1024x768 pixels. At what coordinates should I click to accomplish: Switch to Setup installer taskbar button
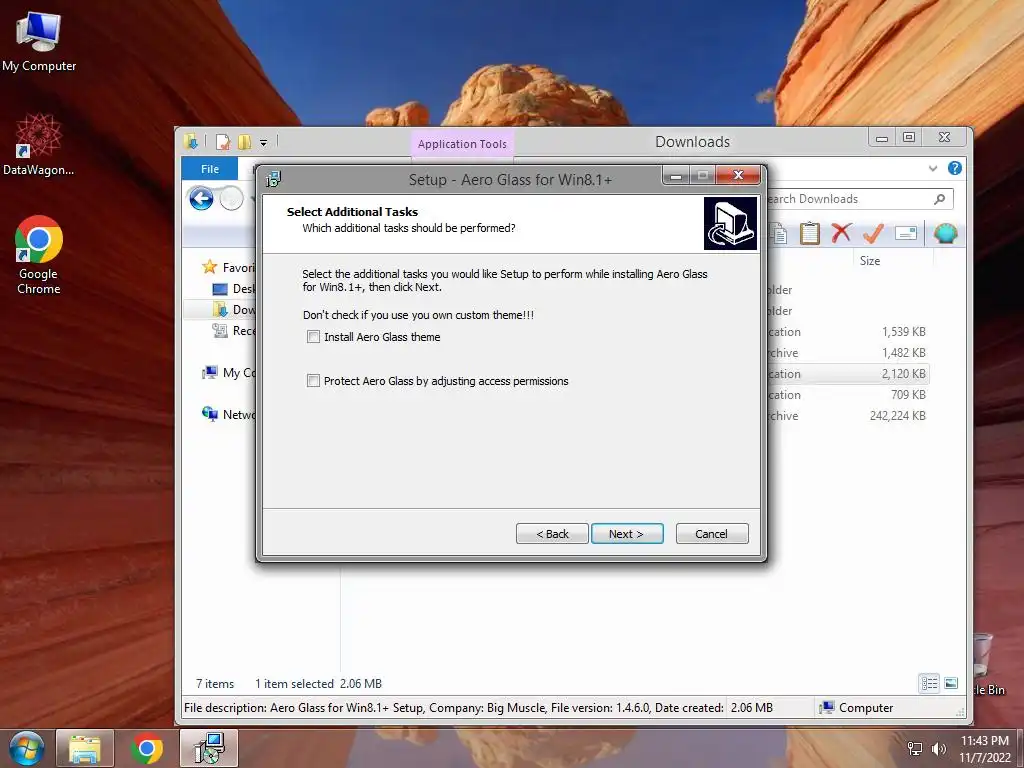209,748
